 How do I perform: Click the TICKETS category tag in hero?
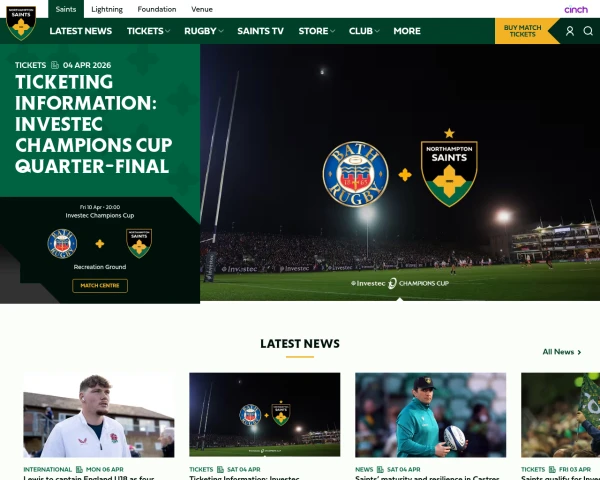tap(31, 65)
